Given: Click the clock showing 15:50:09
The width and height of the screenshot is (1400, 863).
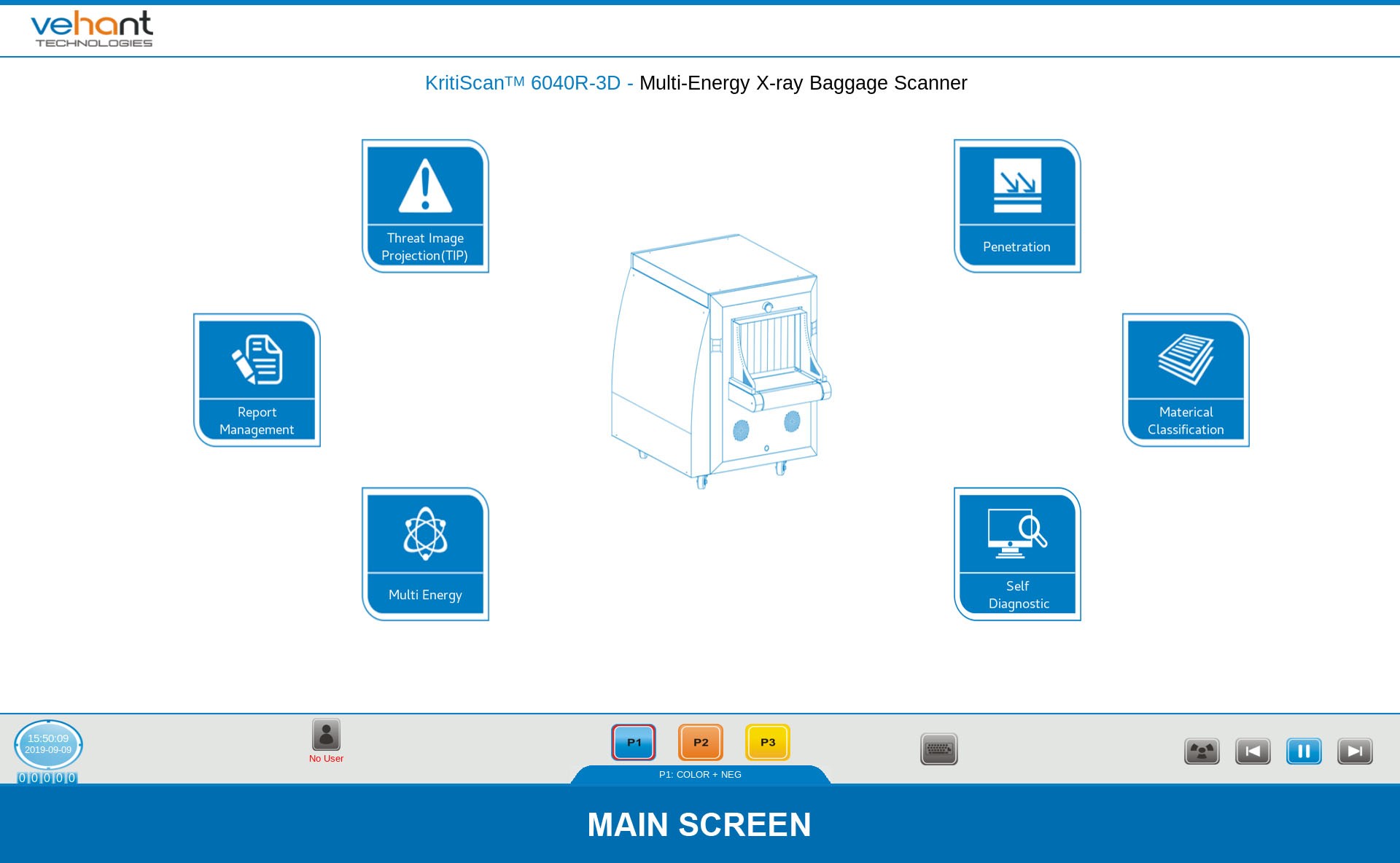Looking at the screenshot, I should pyautogui.click(x=48, y=744).
